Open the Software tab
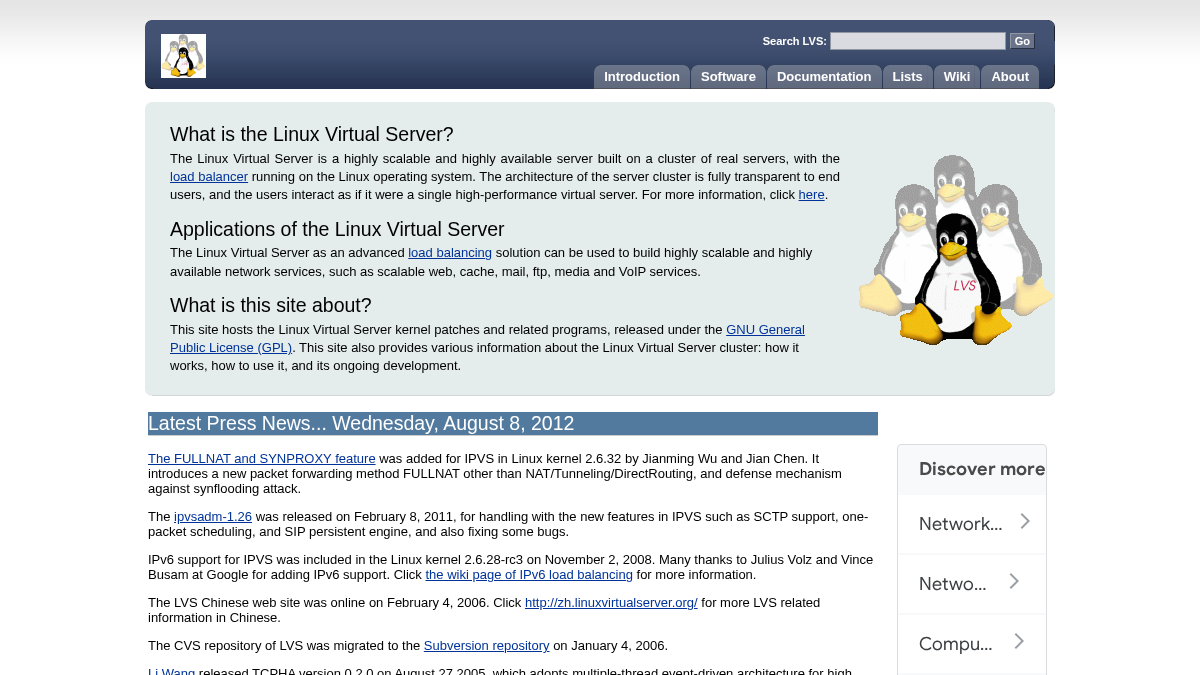 pyautogui.click(x=728, y=77)
